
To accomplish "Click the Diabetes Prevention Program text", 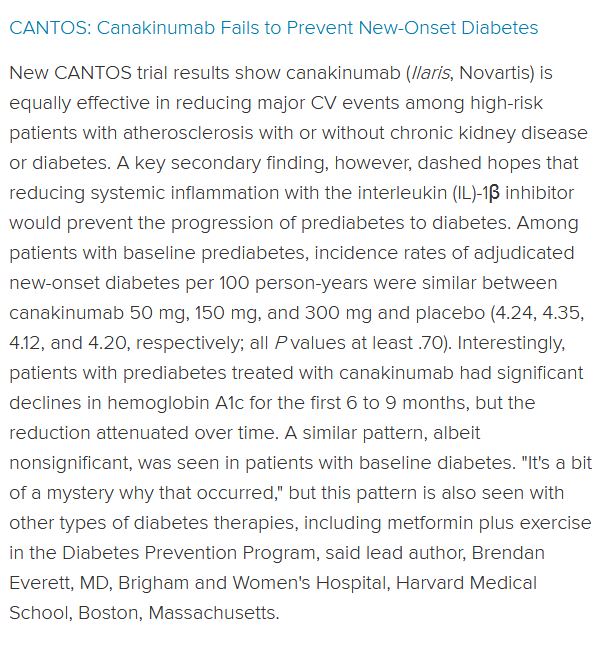I will [190, 553].
